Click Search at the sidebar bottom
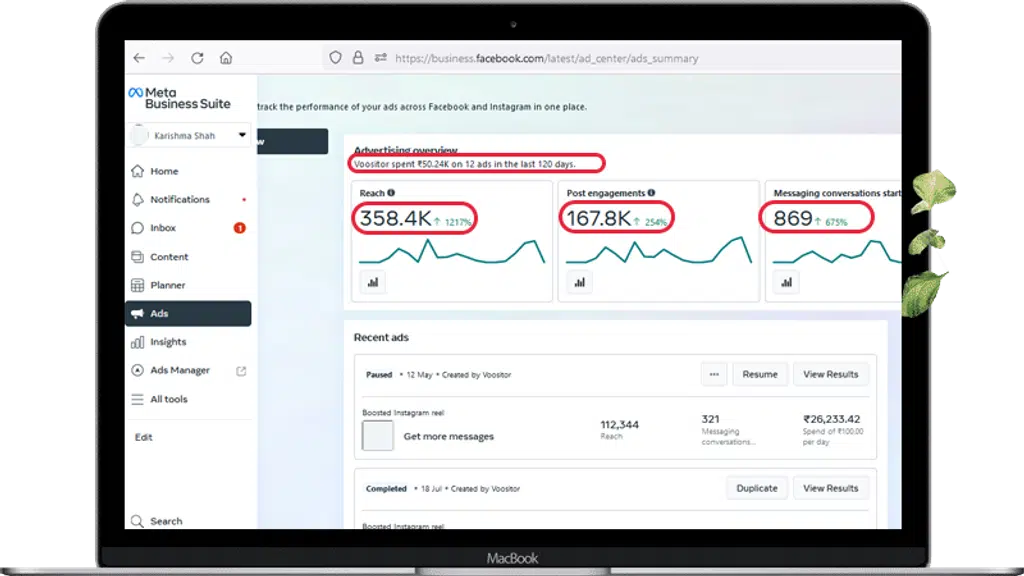 coord(166,521)
